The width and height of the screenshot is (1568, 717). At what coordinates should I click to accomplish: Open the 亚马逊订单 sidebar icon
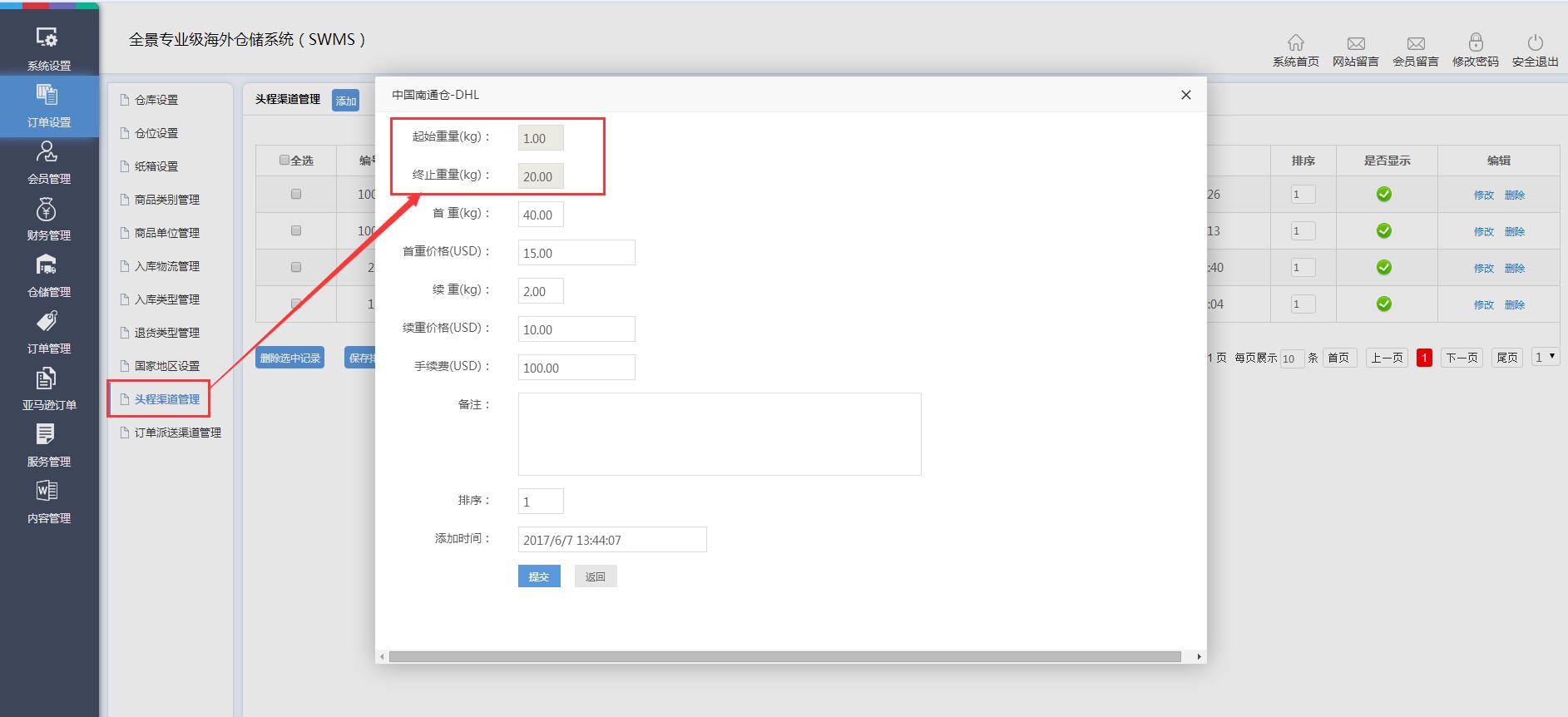47,379
